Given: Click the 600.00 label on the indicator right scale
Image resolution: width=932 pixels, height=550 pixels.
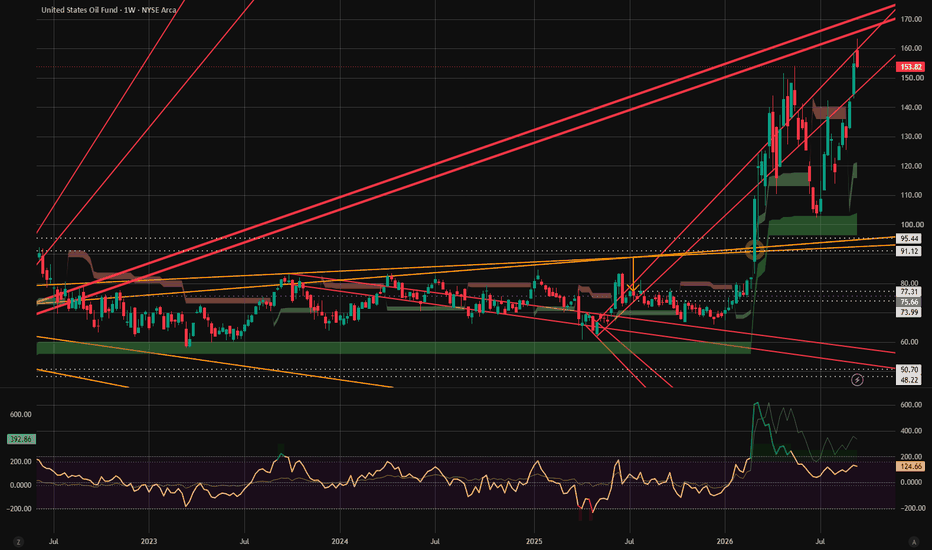Looking at the screenshot, I should (x=911, y=404).
